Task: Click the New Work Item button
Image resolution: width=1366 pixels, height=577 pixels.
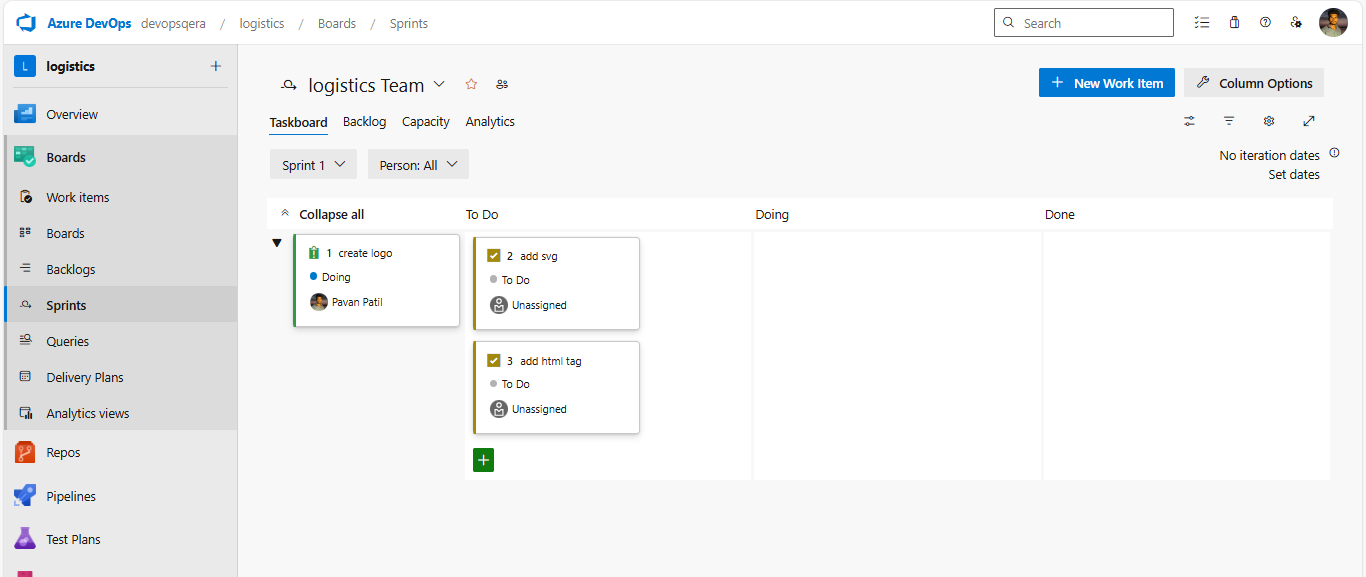Action: click(1107, 83)
